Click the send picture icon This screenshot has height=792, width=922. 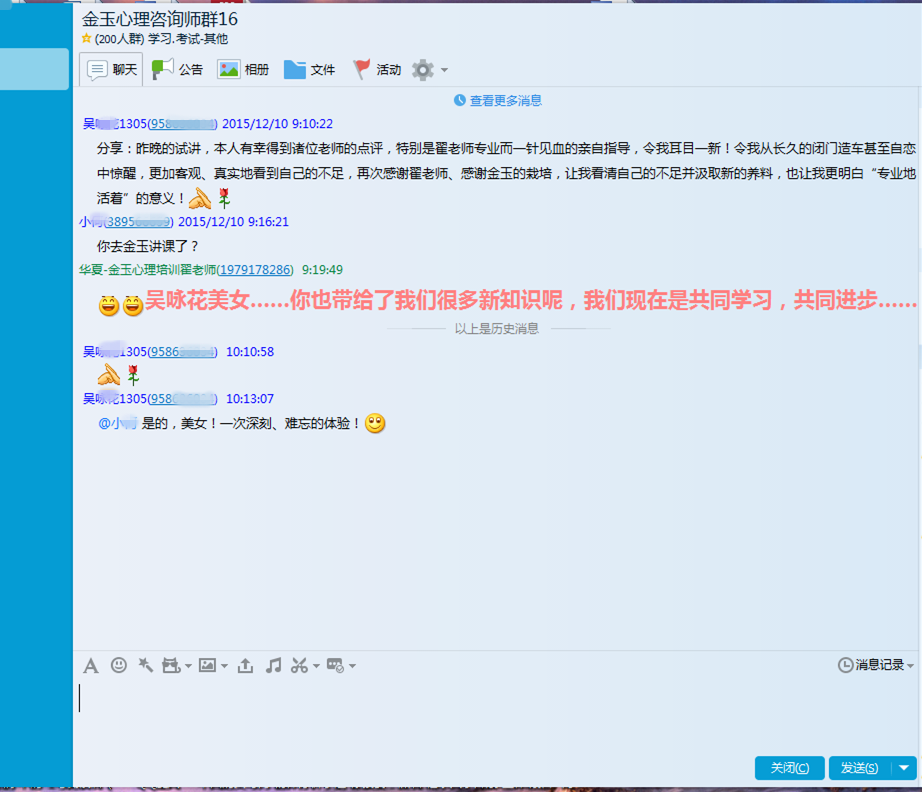208,665
